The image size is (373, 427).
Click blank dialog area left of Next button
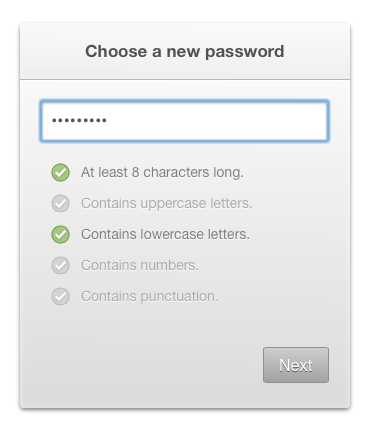pyautogui.click(x=140, y=365)
